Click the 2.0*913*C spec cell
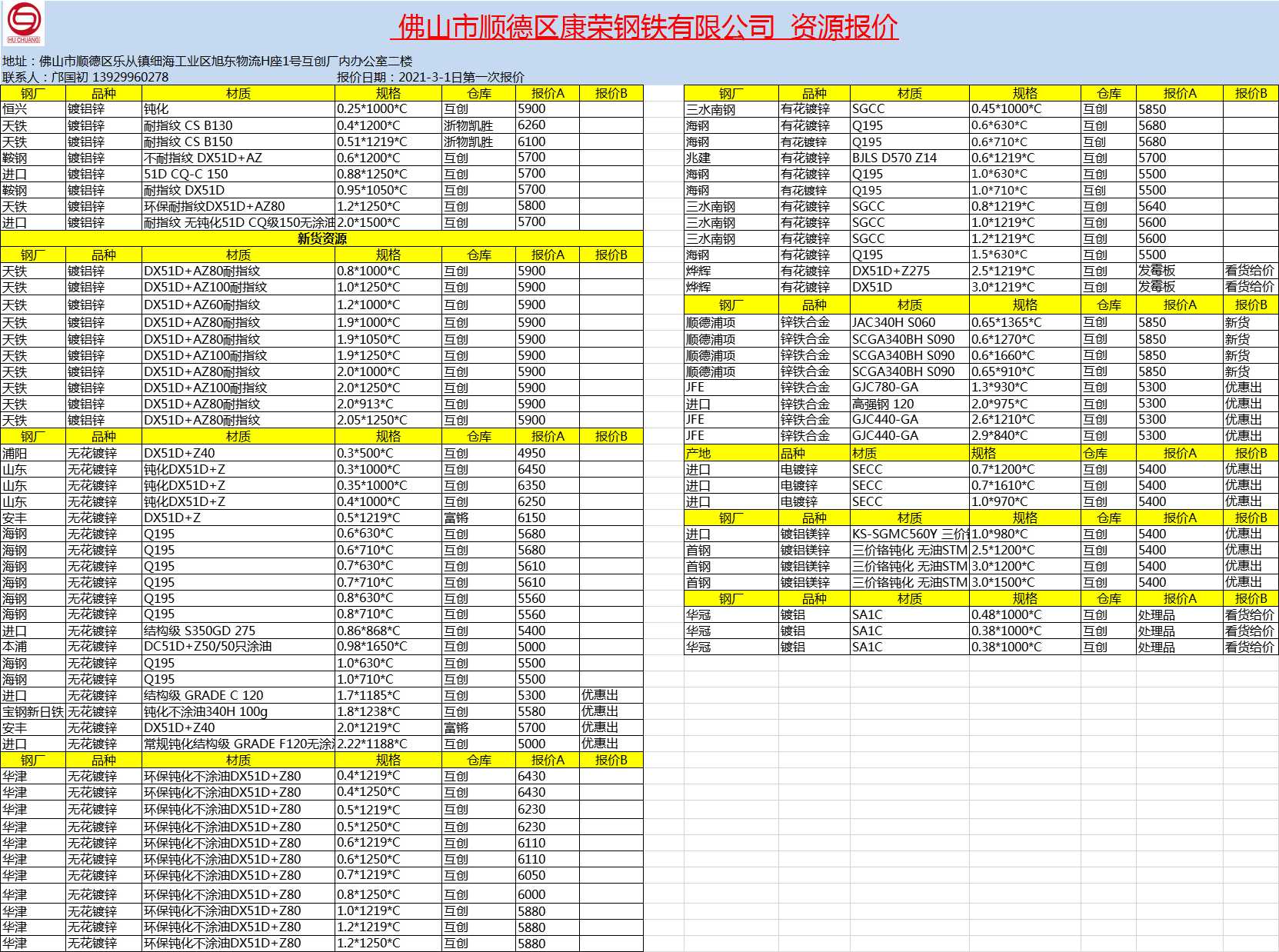1279x952 pixels. point(388,404)
